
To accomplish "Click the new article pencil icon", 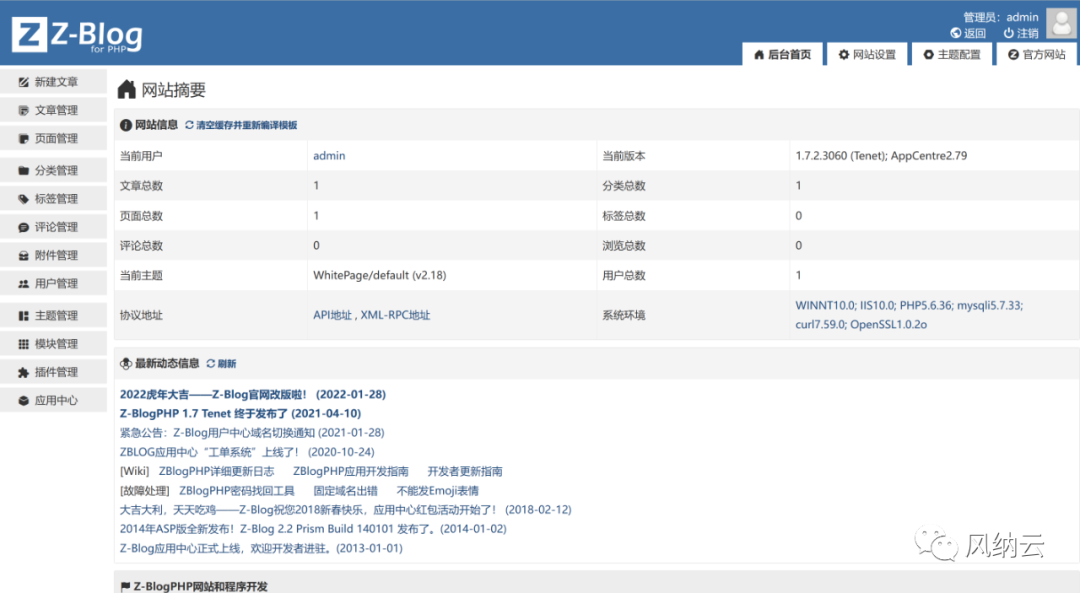I will point(23,82).
